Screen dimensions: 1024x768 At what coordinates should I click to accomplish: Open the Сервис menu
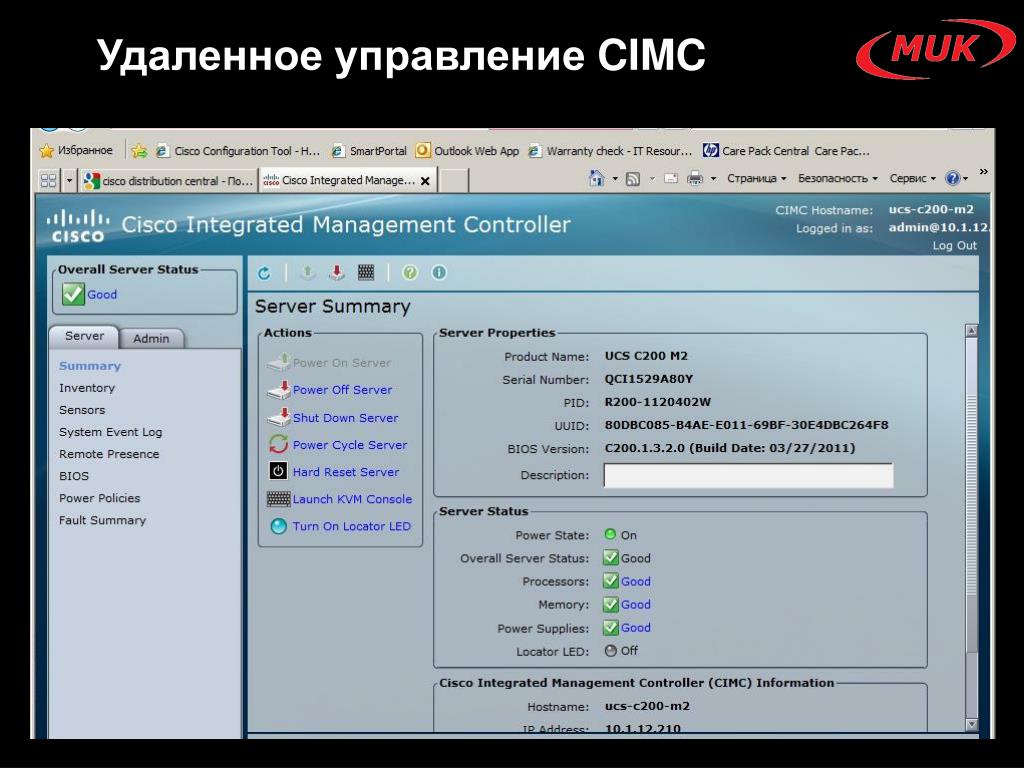[x=912, y=178]
